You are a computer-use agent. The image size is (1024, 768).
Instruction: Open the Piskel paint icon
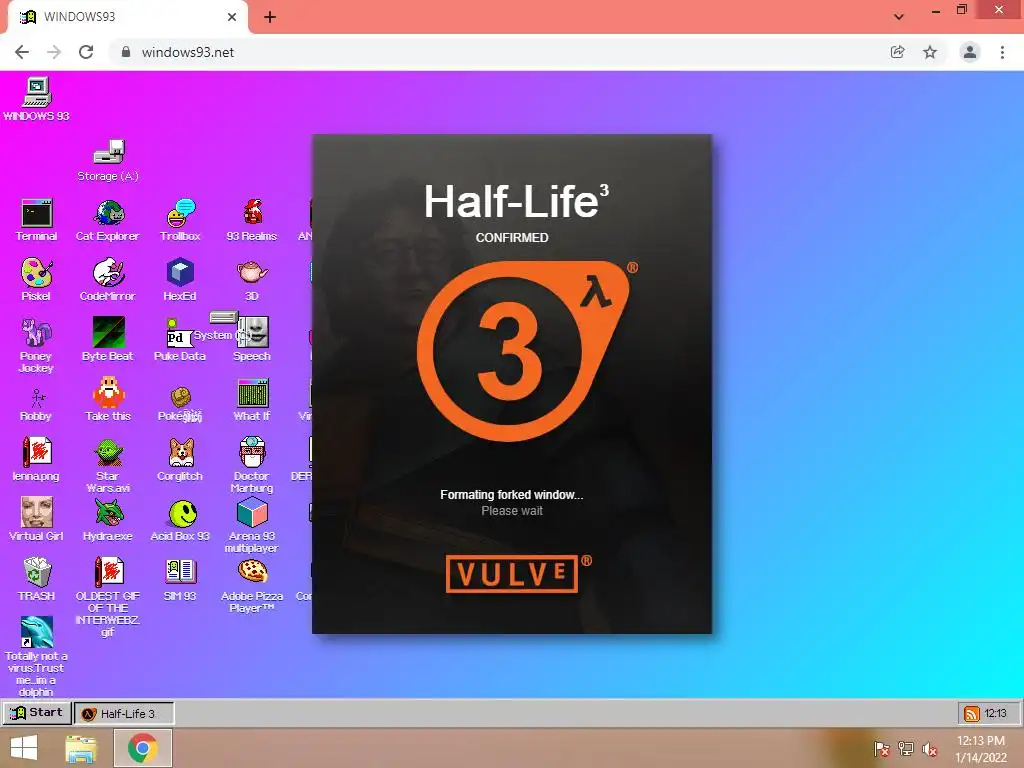[36, 280]
